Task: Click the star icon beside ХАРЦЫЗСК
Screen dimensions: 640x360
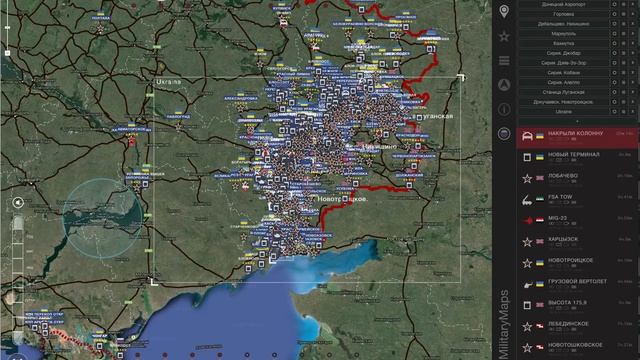Action: click(527, 242)
